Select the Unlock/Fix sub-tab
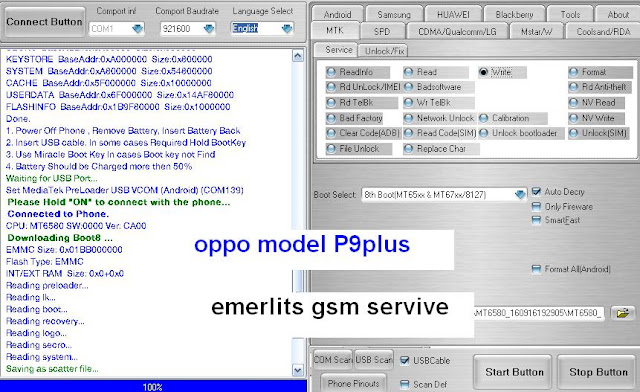640x392 pixels. tap(384, 51)
